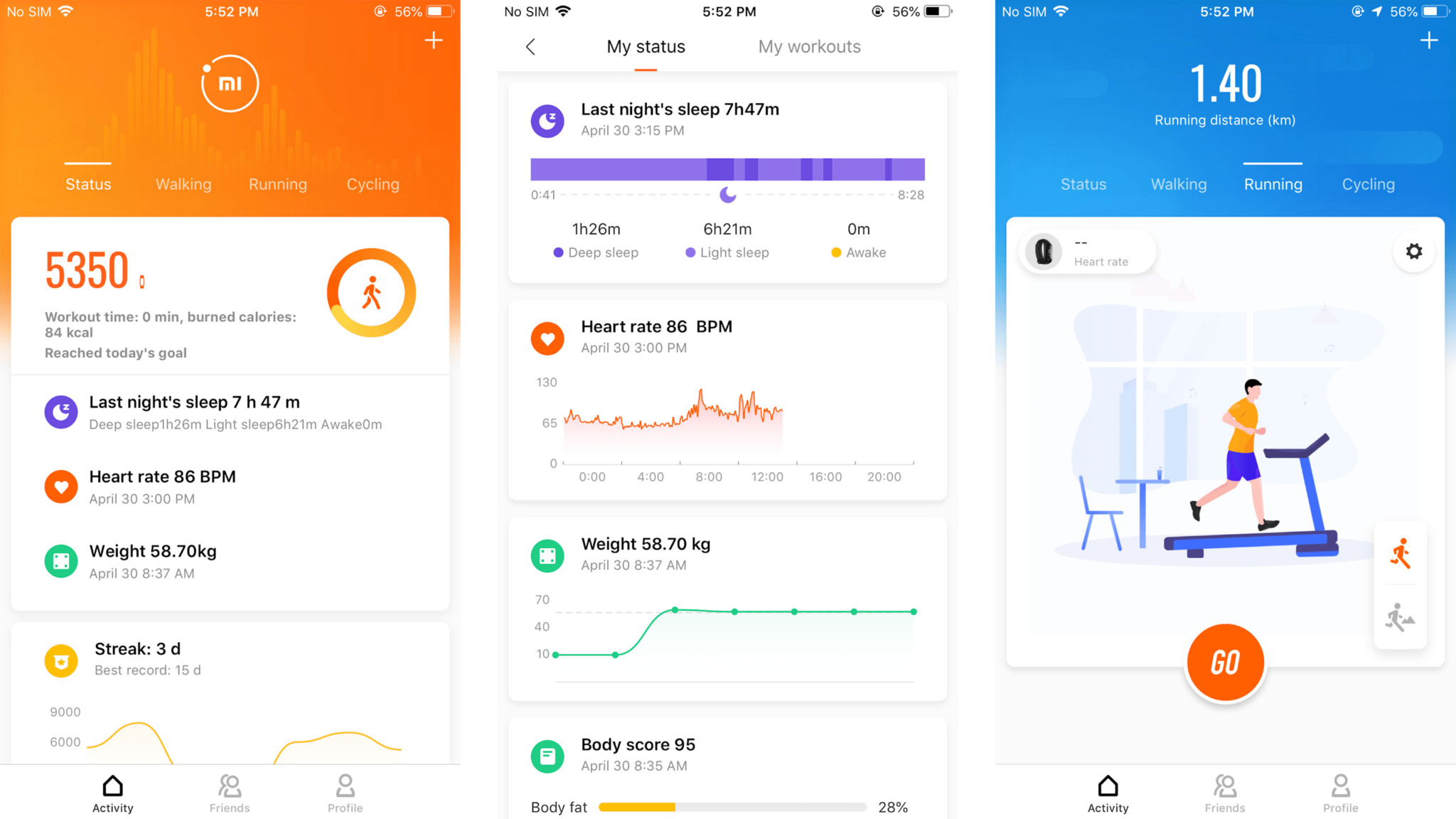The image size is (1456, 819).
Task: Tap the GO button to start running
Action: point(1225,662)
